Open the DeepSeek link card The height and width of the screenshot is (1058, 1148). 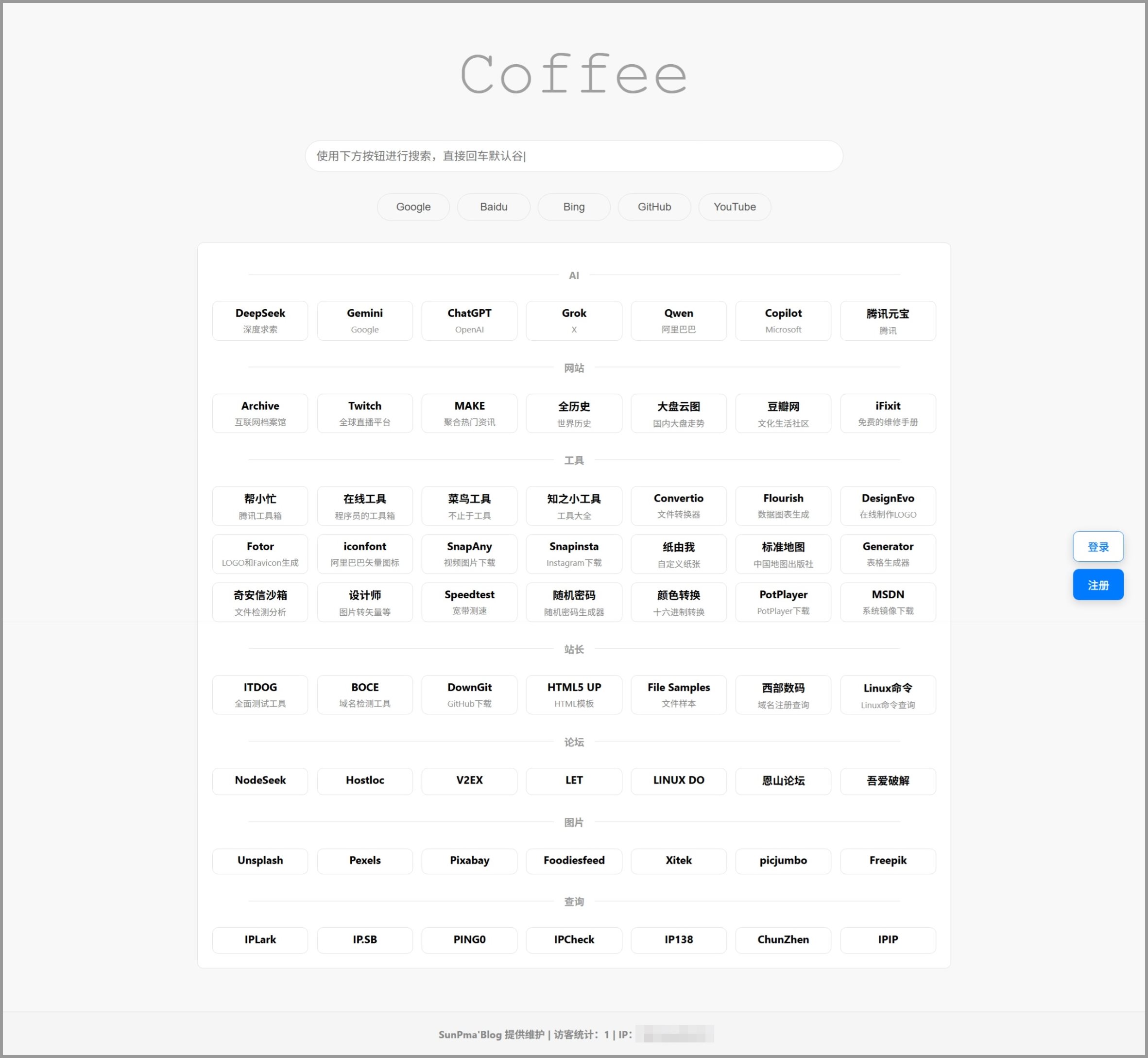[260, 321]
